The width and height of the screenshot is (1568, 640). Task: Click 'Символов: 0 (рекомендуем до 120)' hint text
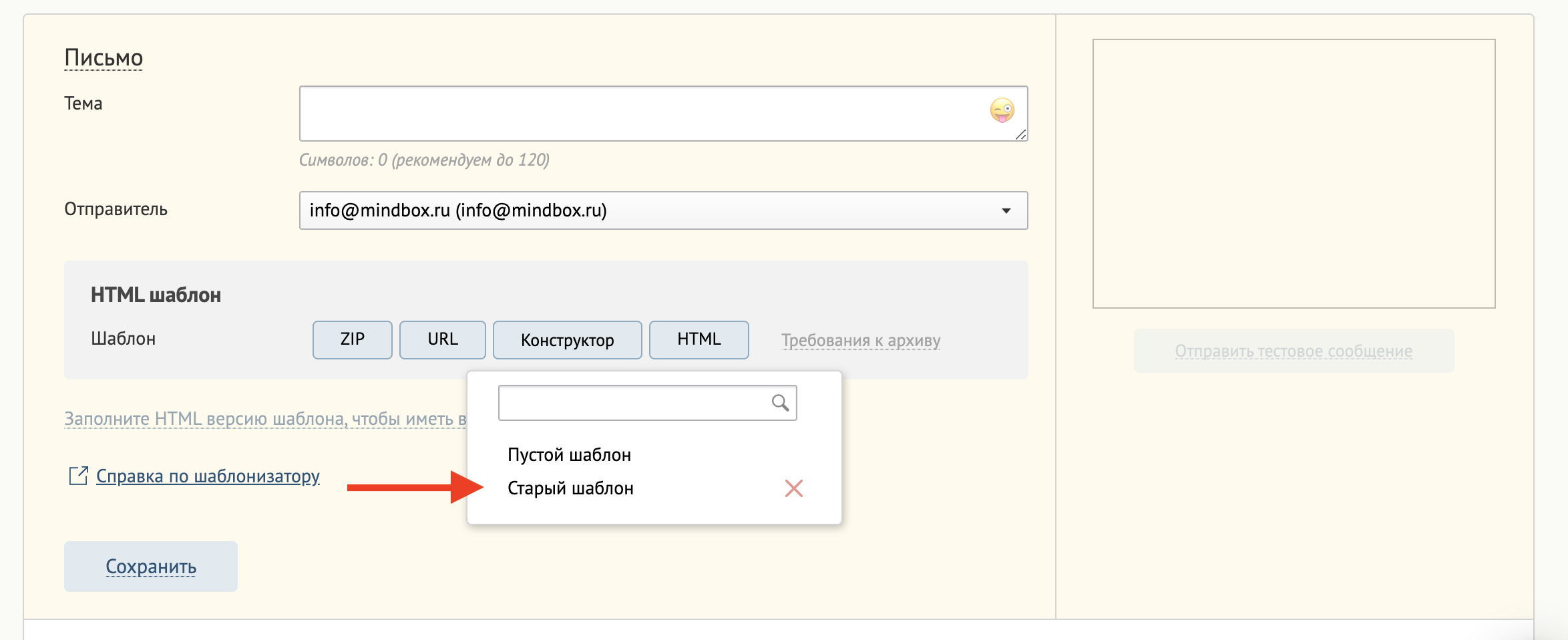(x=424, y=160)
